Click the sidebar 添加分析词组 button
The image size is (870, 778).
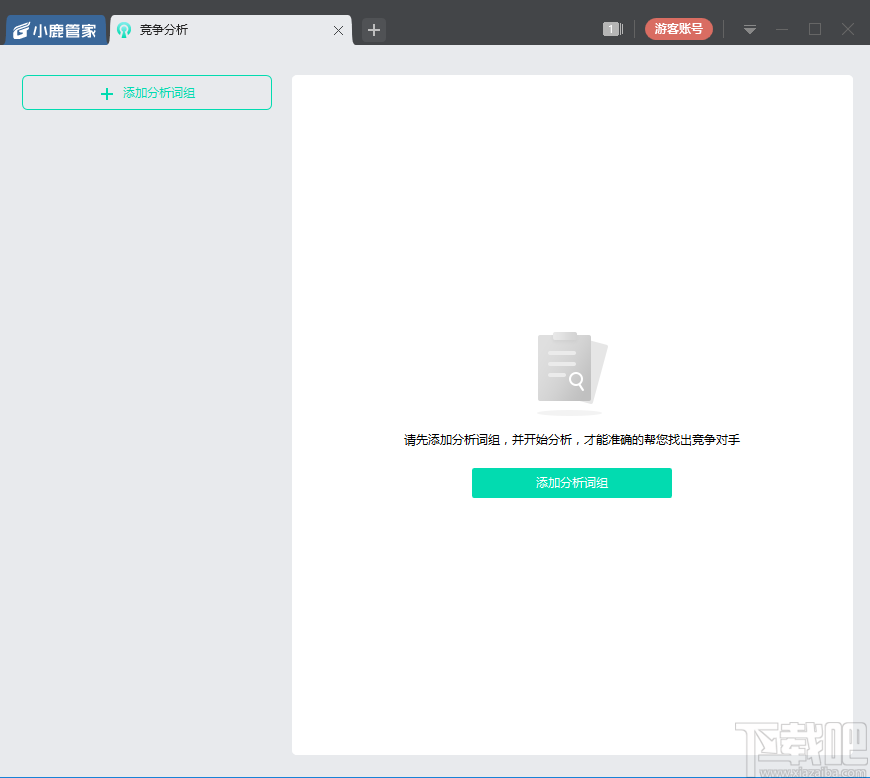[146, 92]
